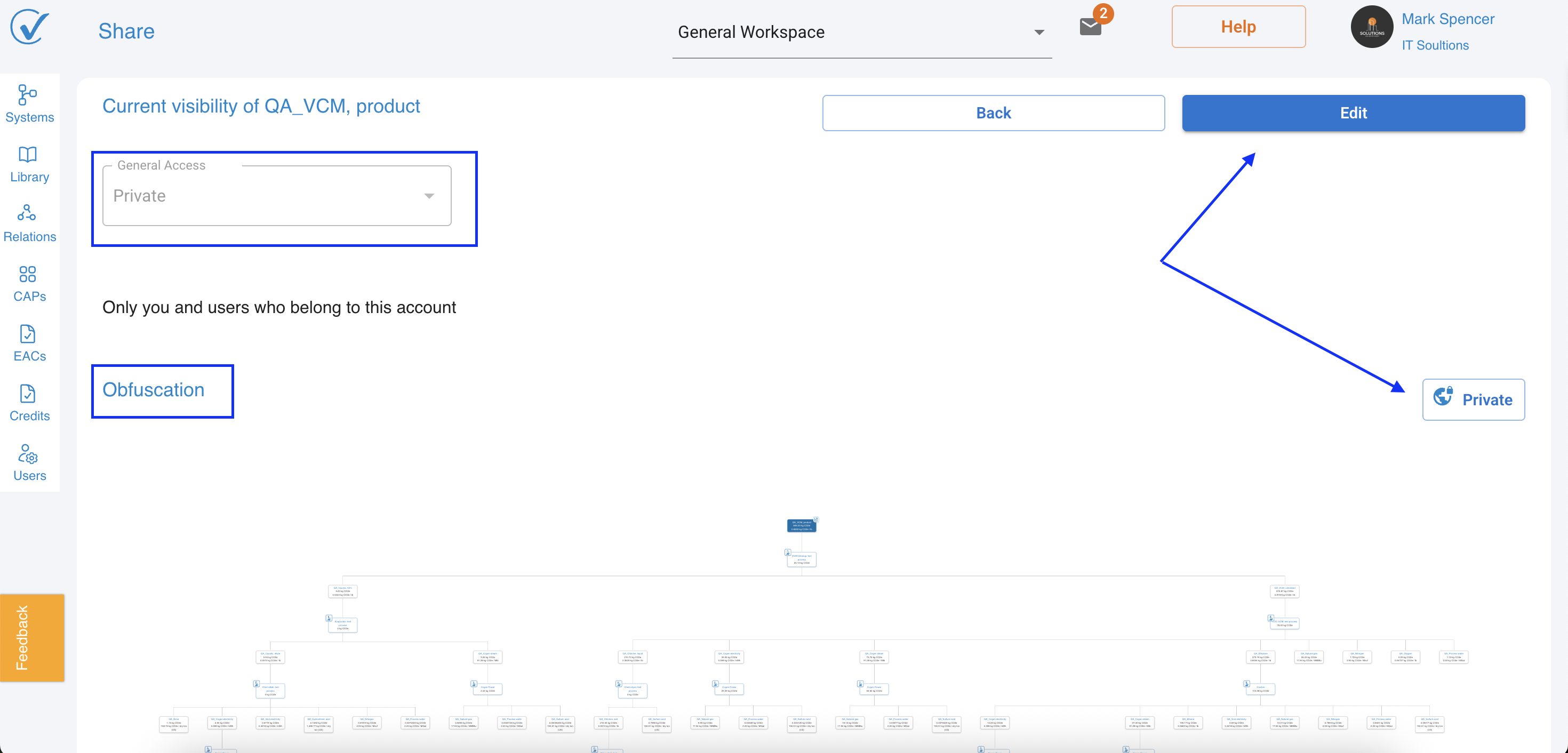Click Mark Spencer profile avatar
The height and width of the screenshot is (753, 1568).
click(x=1371, y=27)
